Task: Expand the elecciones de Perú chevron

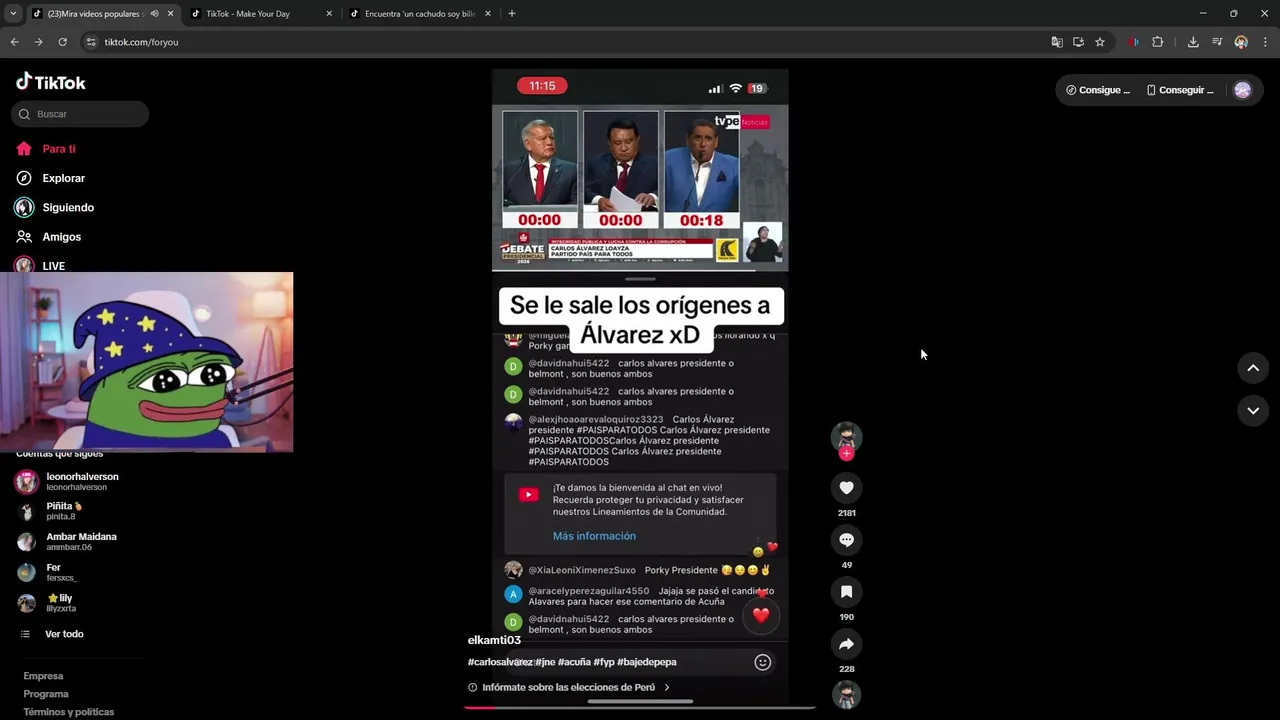Action: click(x=666, y=687)
